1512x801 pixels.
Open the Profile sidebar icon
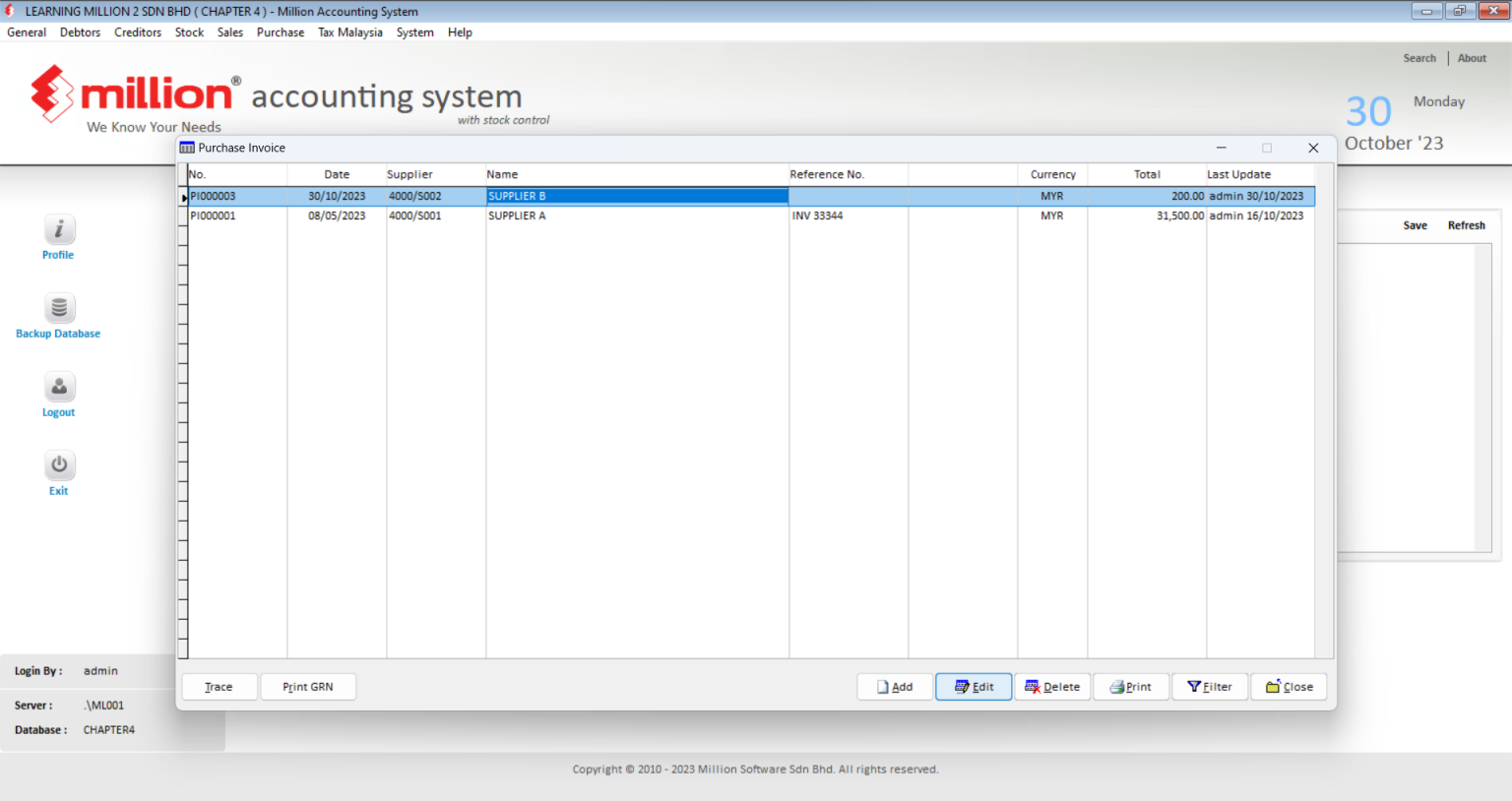coord(59,229)
